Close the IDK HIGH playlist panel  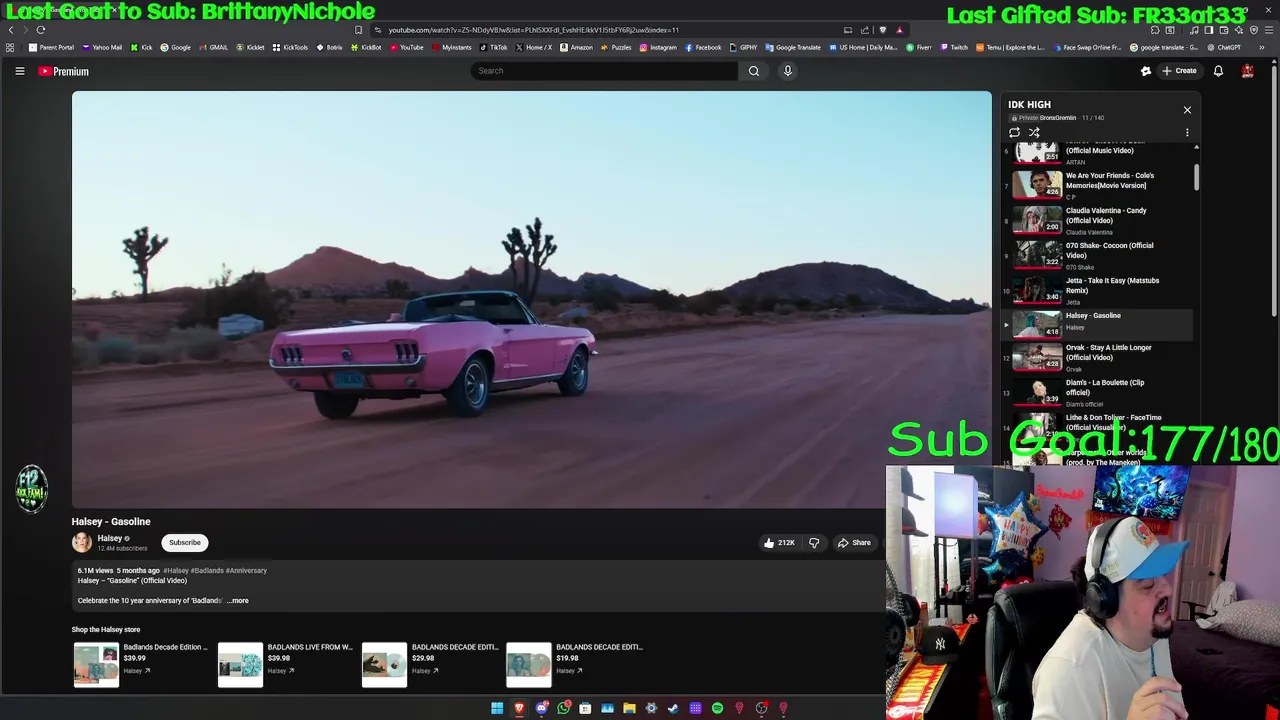1187,110
